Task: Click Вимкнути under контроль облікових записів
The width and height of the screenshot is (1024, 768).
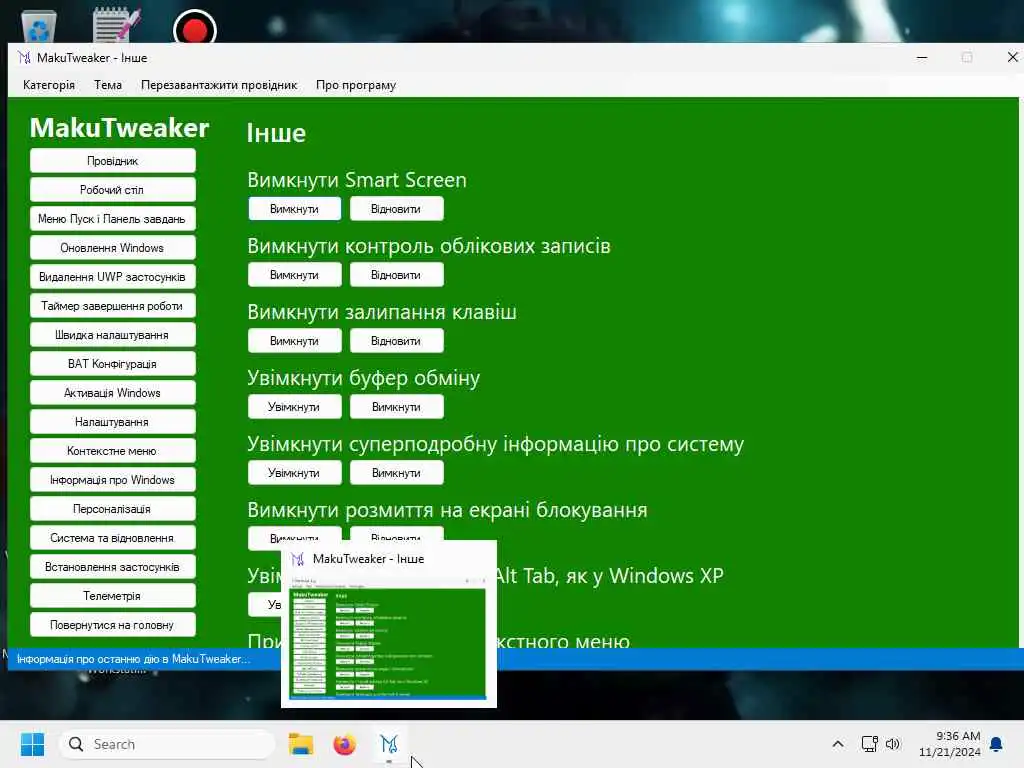Action: coord(295,275)
